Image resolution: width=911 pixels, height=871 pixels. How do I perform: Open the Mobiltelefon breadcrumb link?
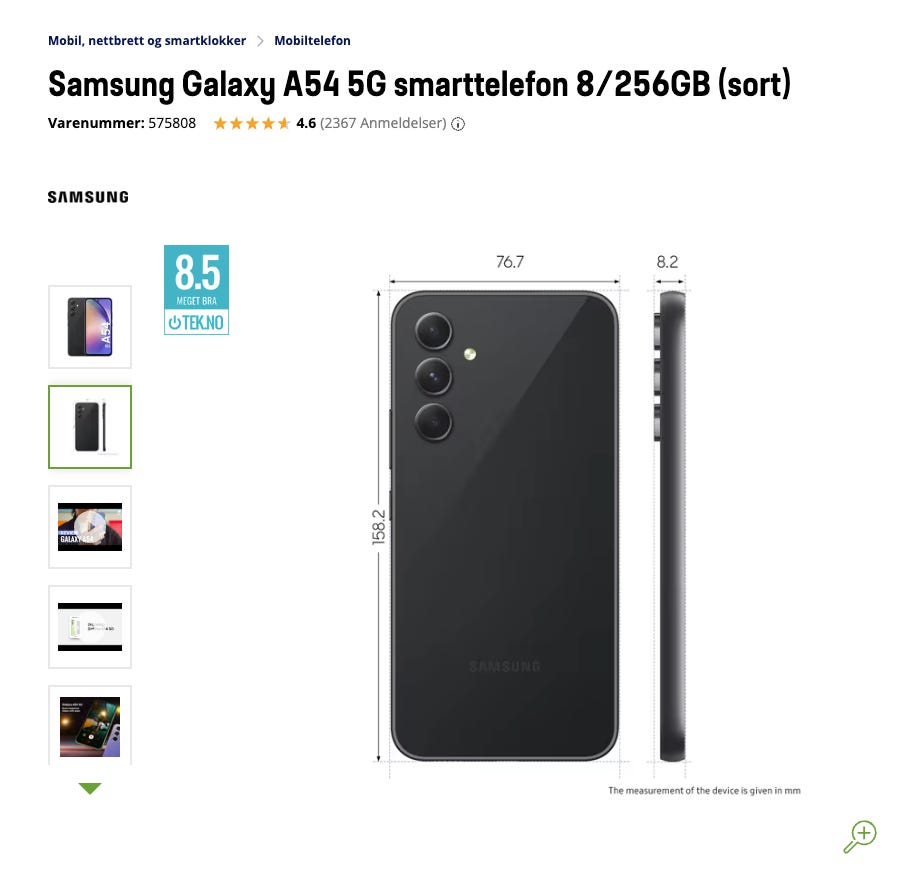pos(312,41)
